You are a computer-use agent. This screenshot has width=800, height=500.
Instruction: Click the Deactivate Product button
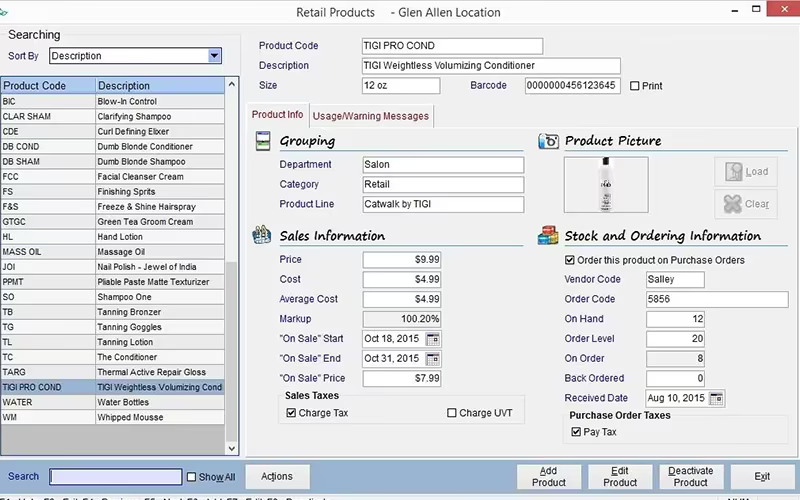(x=691, y=477)
